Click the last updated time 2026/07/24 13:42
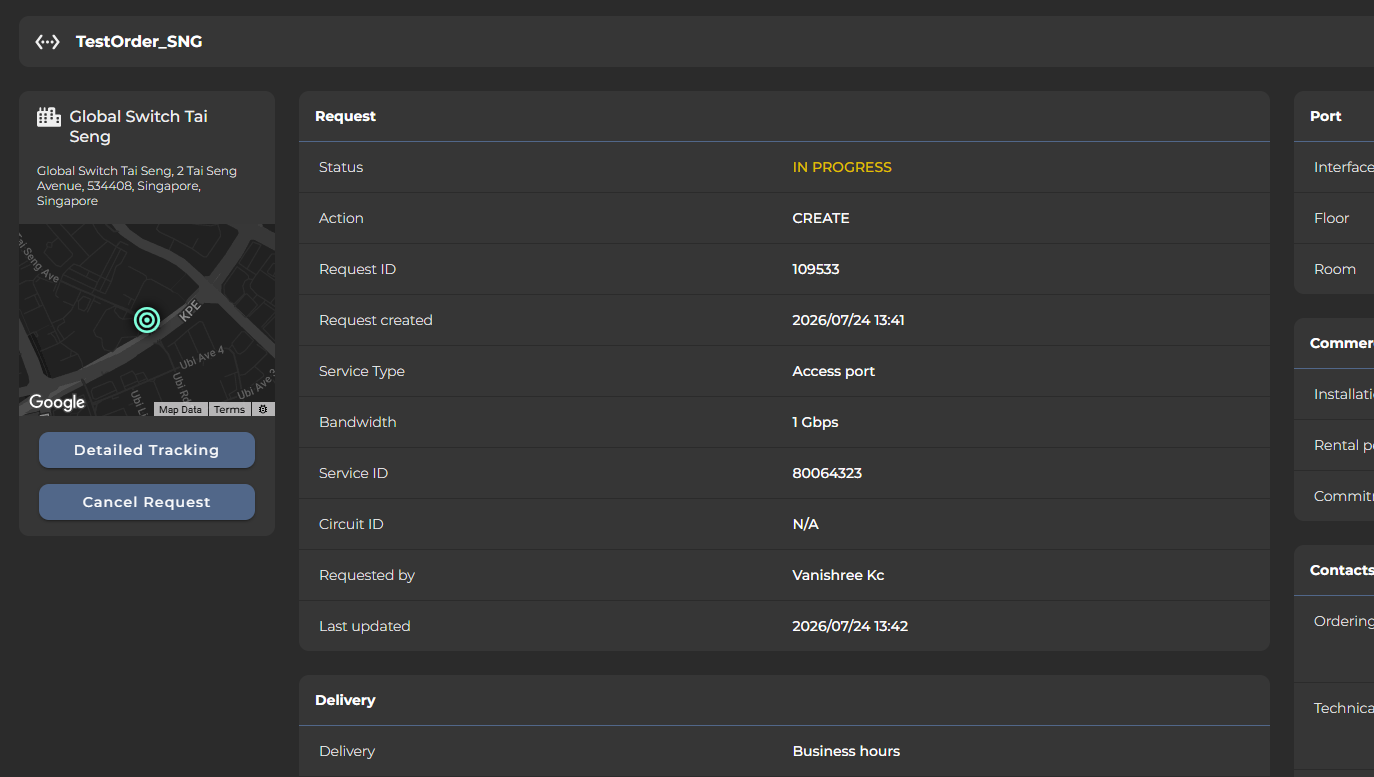Viewport: 1374px width, 777px height. pyautogui.click(x=850, y=626)
